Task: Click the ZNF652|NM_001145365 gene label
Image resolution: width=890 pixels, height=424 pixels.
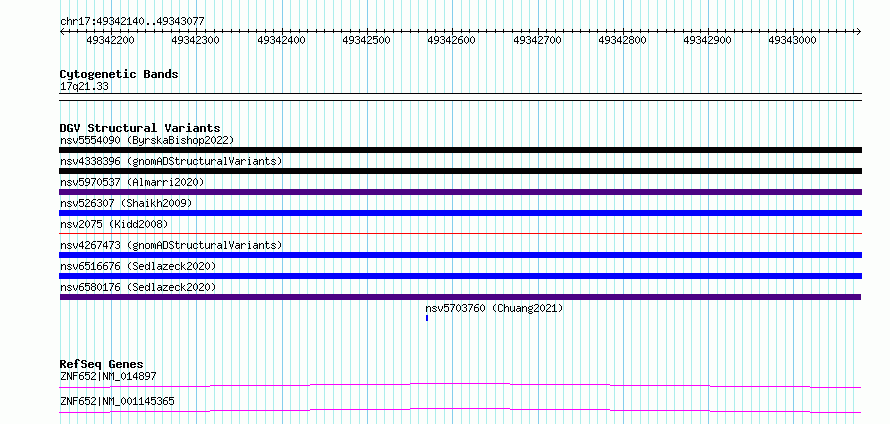Action: [x=117, y=401]
